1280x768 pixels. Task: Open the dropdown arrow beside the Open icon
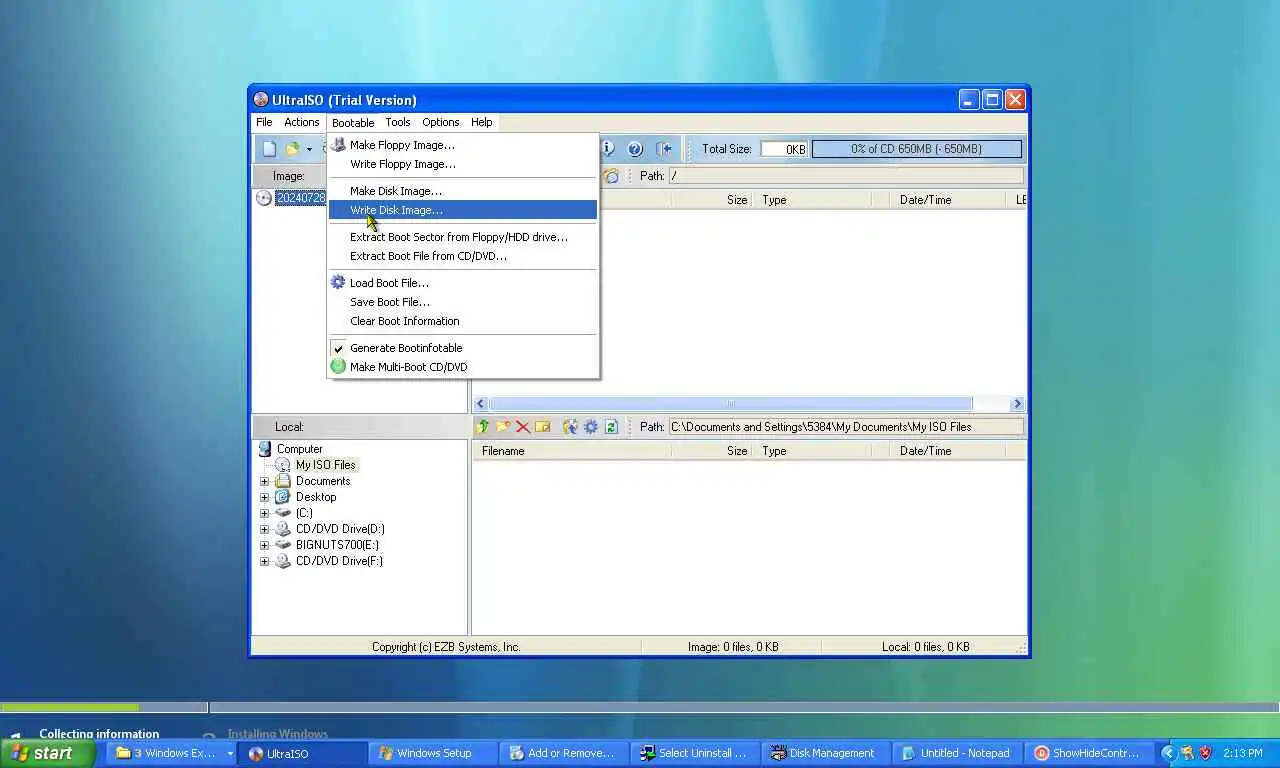pos(309,149)
